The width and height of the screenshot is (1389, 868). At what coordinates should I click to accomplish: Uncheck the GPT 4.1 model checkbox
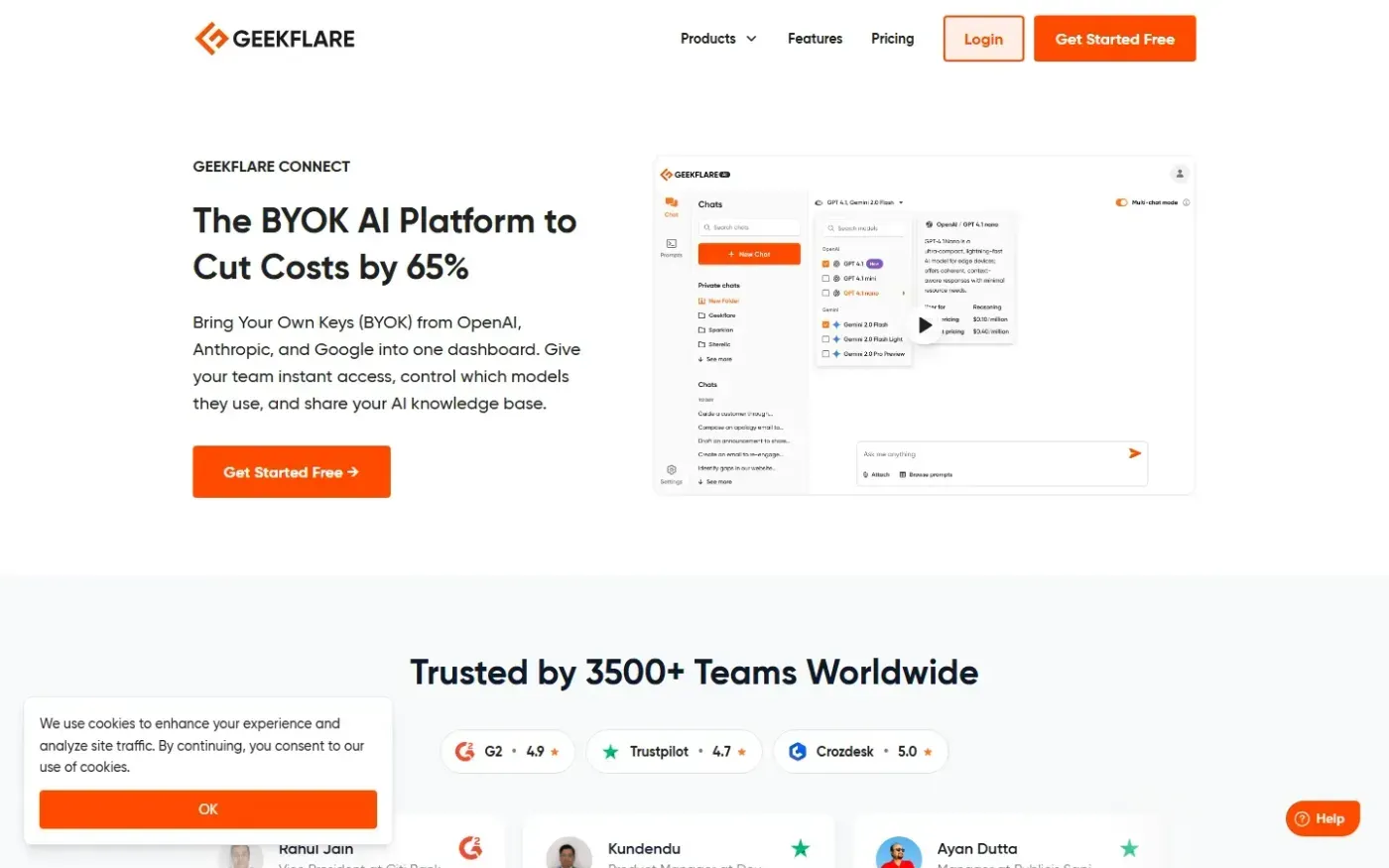click(x=825, y=264)
